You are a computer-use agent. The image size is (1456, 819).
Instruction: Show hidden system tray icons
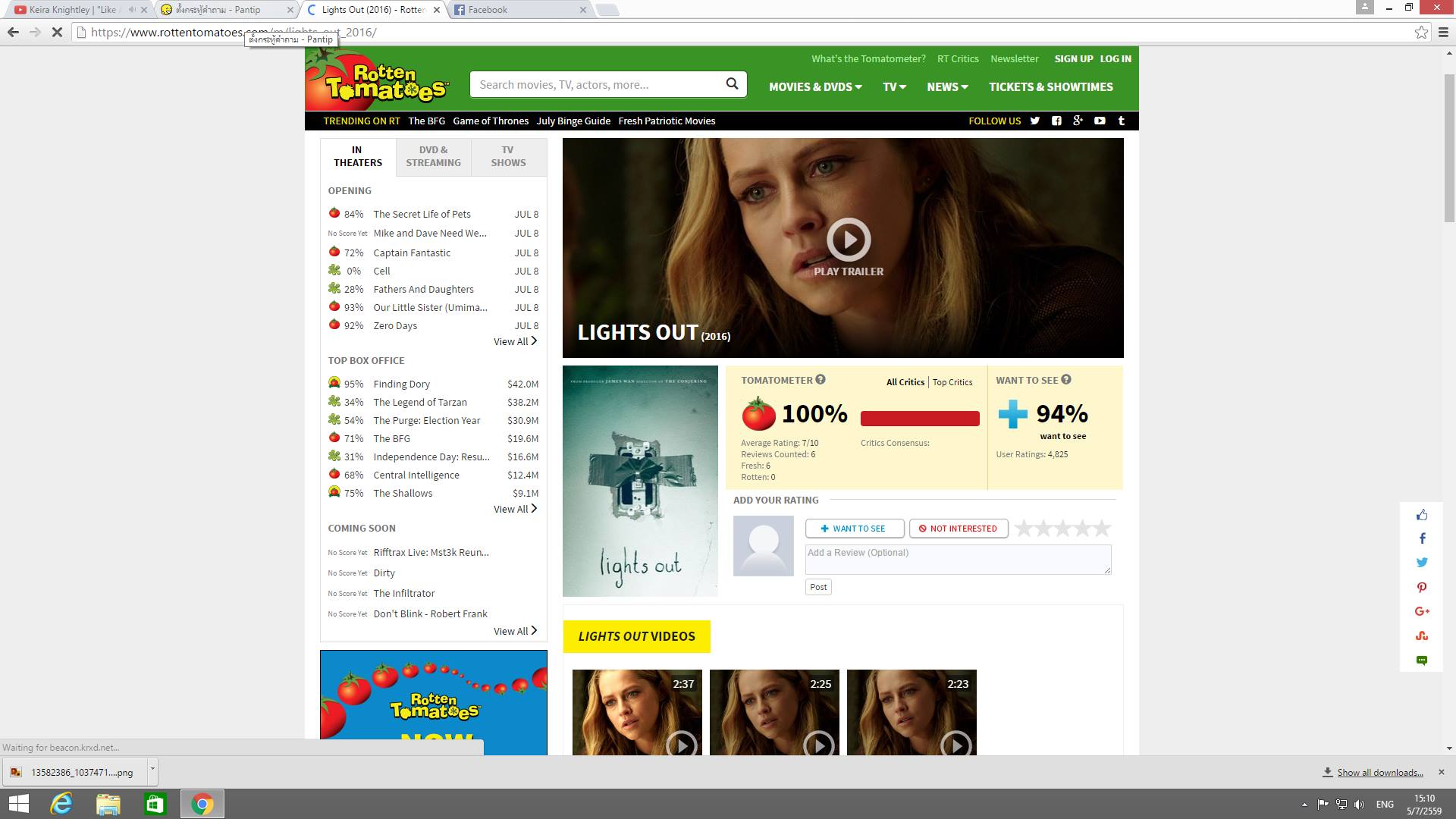[x=1304, y=805]
